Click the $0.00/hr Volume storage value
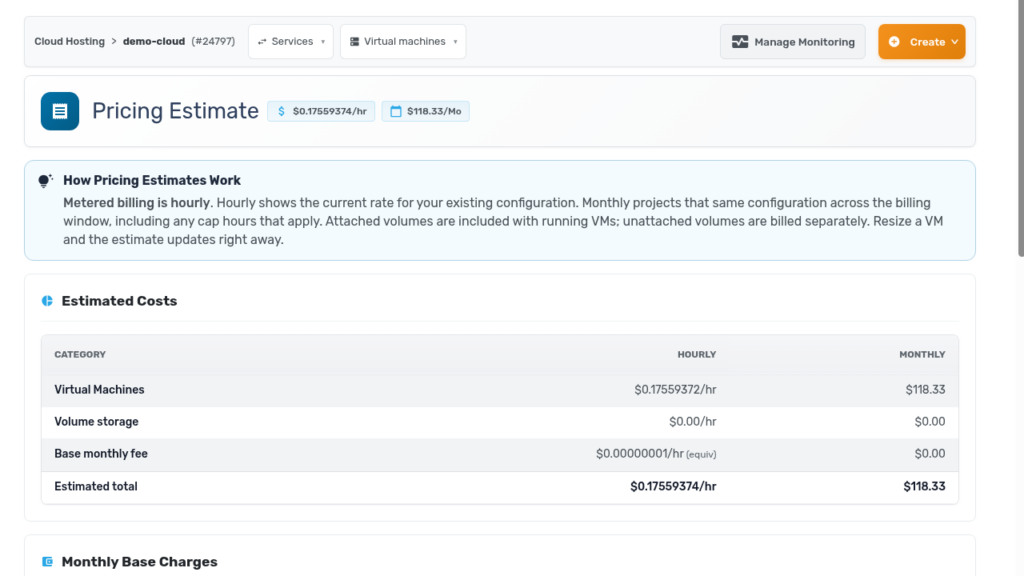 pyautogui.click(x=693, y=422)
